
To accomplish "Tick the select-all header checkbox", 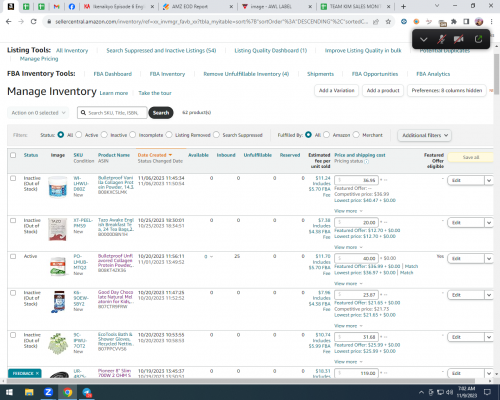I will pyautogui.click(x=13, y=155).
